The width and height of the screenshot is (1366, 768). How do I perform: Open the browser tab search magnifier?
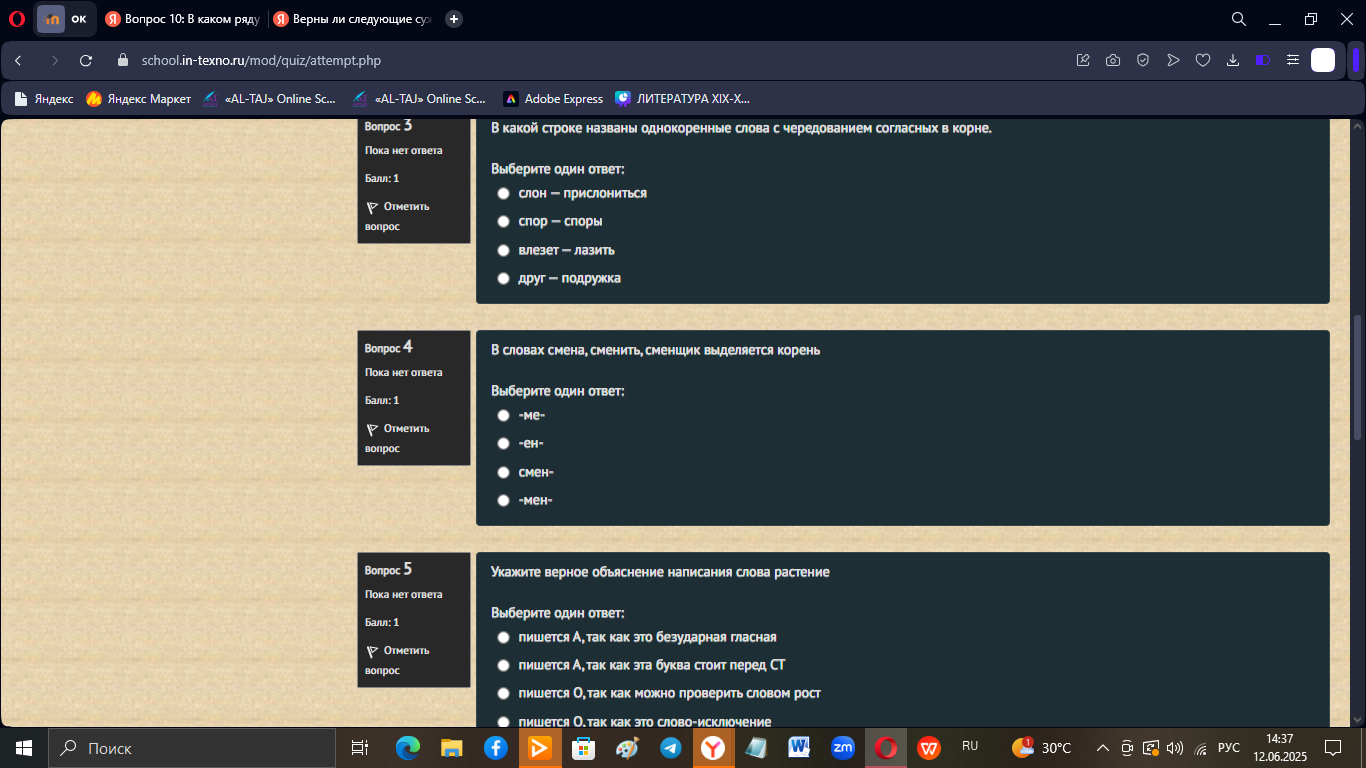(x=1238, y=19)
